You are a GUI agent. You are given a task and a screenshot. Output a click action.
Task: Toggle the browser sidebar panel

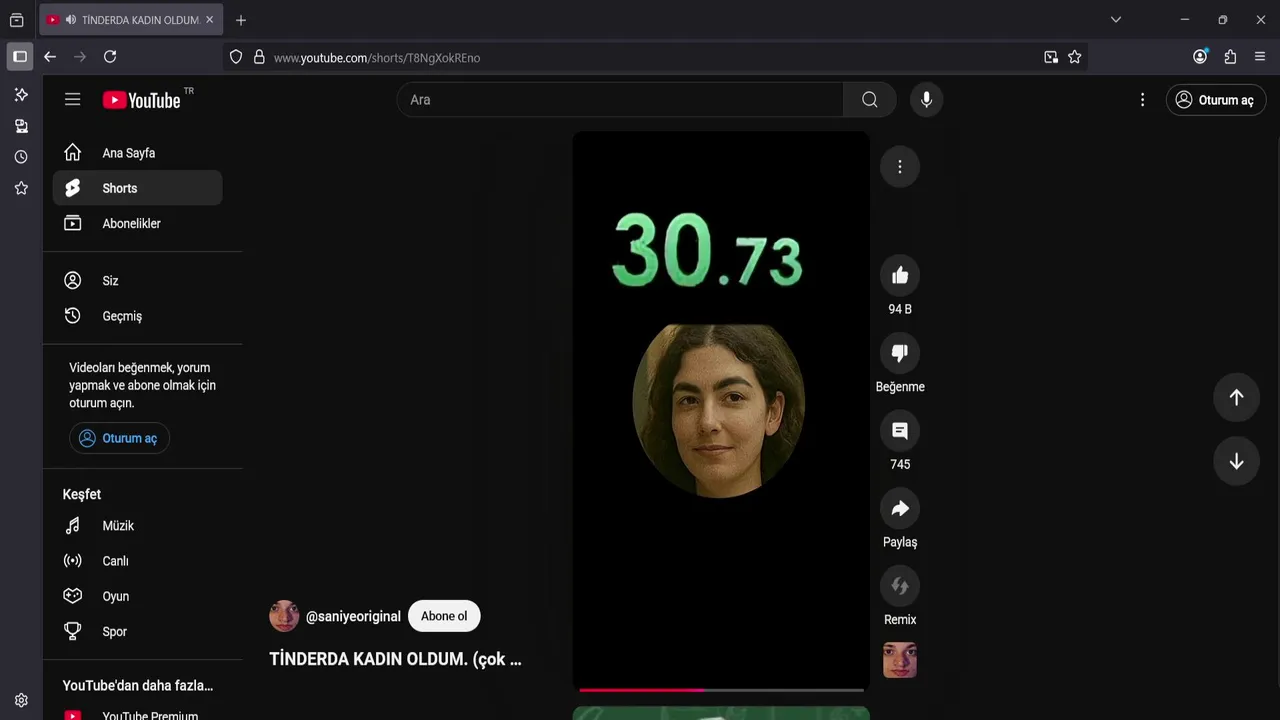(x=19, y=57)
